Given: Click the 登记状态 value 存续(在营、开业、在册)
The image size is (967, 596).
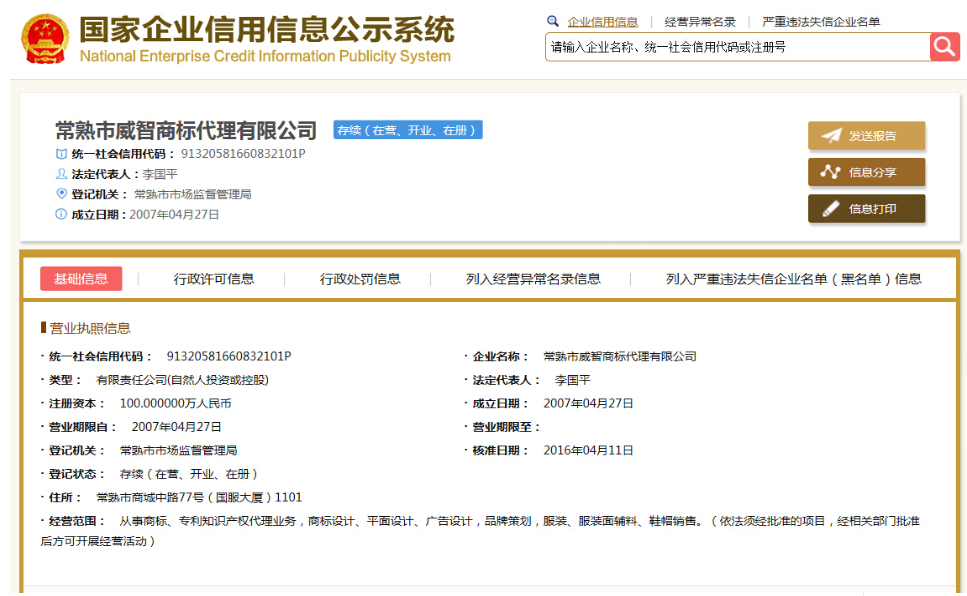Looking at the screenshot, I should (x=189, y=474).
